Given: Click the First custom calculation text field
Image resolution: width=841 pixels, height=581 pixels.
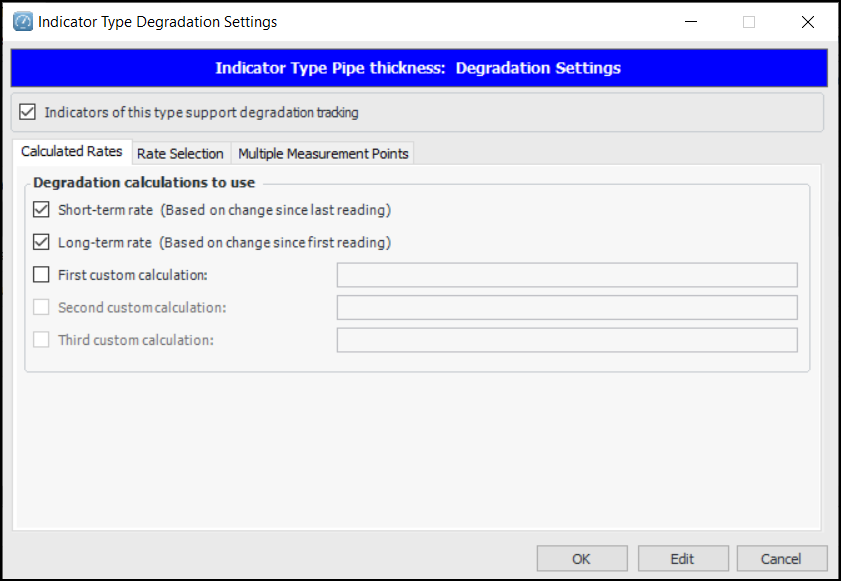Looking at the screenshot, I should 567,275.
